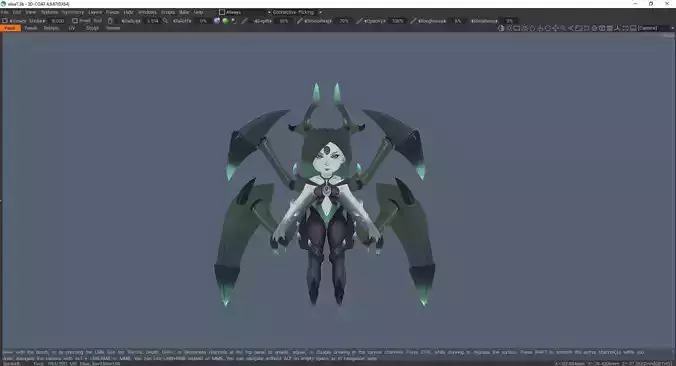Toggle the glossiness channel icon
Screen dimensions: 676x366
coord(233,21)
